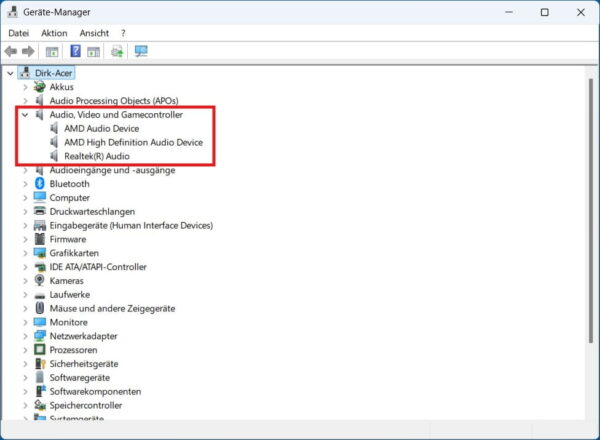Select the Prozessoren entry
This screenshot has height=440, width=600.
(x=73, y=350)
